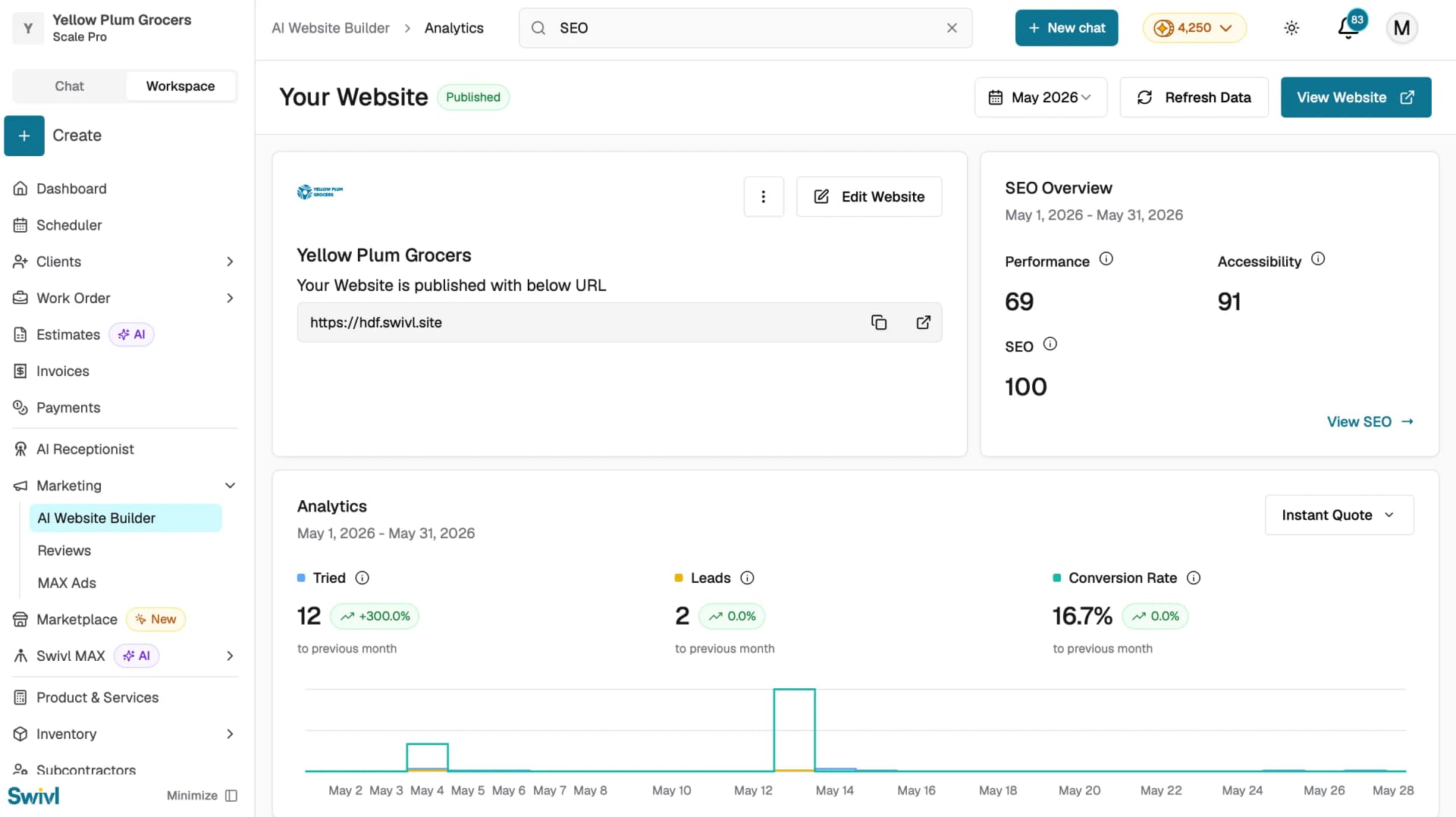Open Marketplace from the sidebar
Viewport: 1456px width, 817px height.
77,620
